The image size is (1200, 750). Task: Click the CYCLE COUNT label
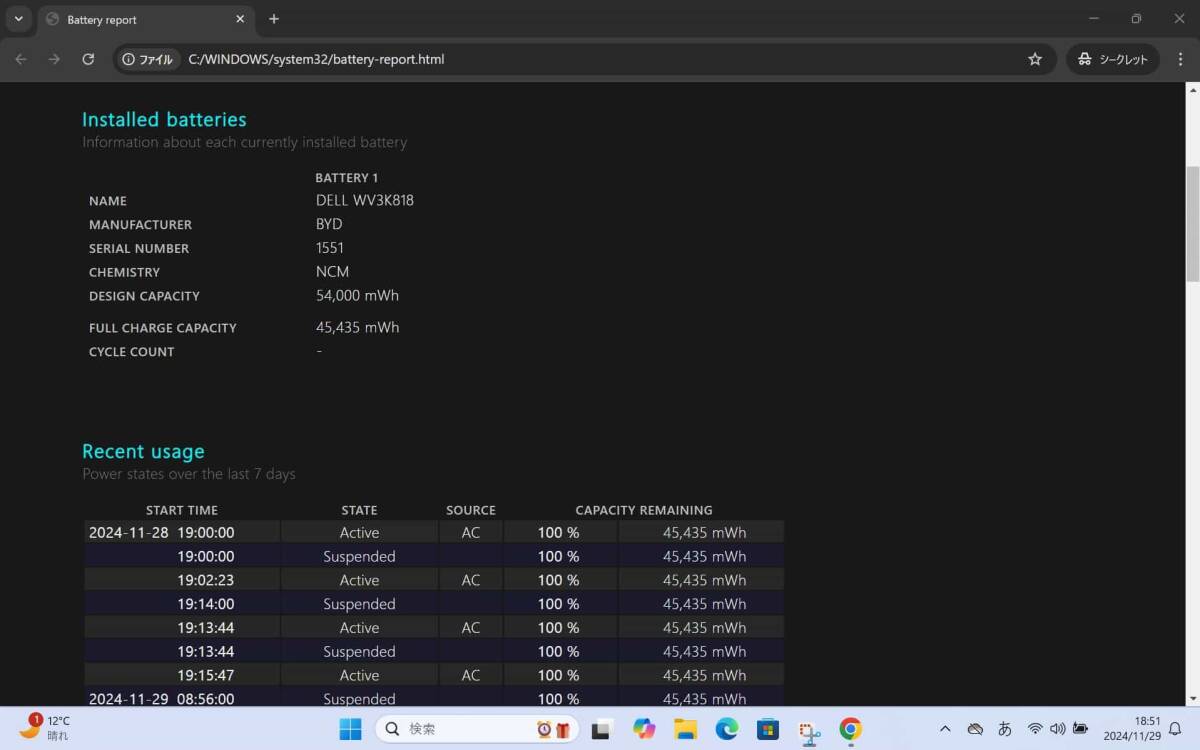(x=131, y=352)
